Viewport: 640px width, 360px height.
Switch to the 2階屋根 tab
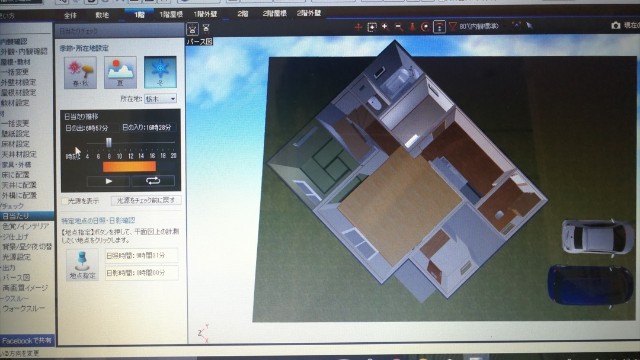point(274,13)
